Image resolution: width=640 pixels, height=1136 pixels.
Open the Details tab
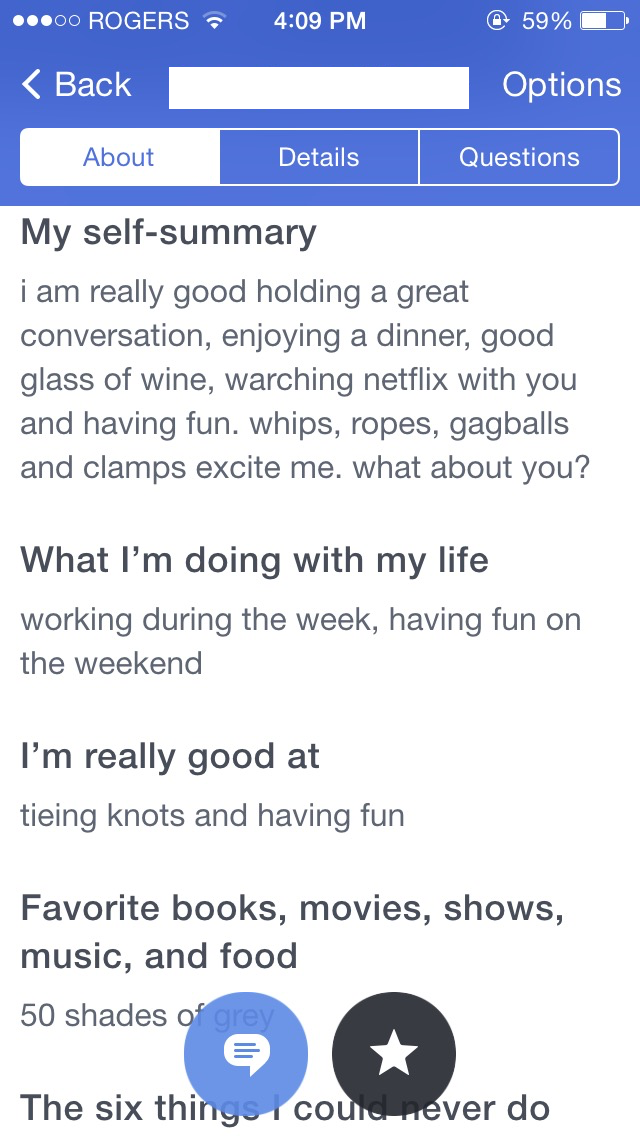319,157
